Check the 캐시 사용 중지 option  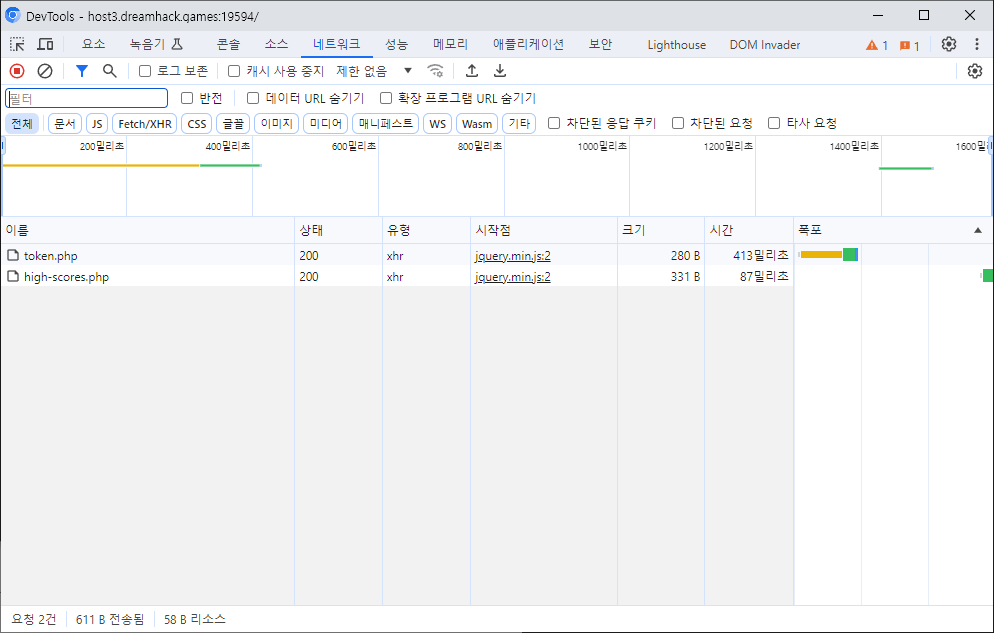click(x=234, y=71)
